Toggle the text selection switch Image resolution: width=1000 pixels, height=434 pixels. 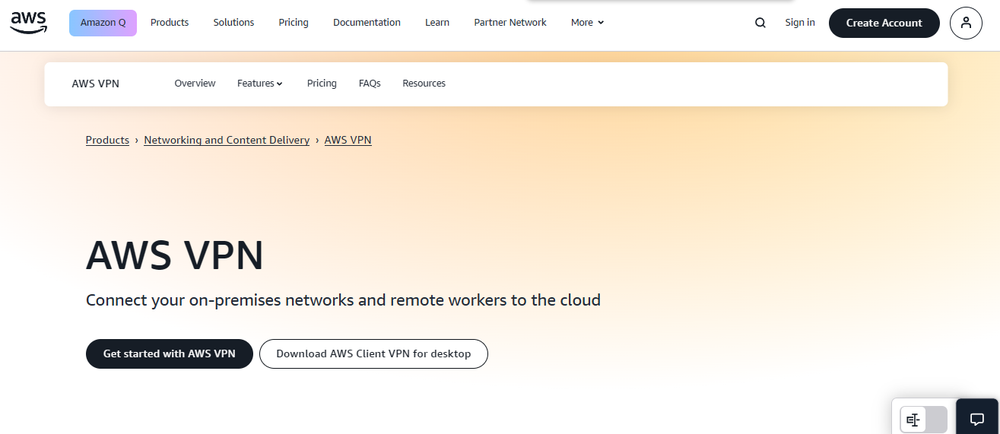coord(922,420)
